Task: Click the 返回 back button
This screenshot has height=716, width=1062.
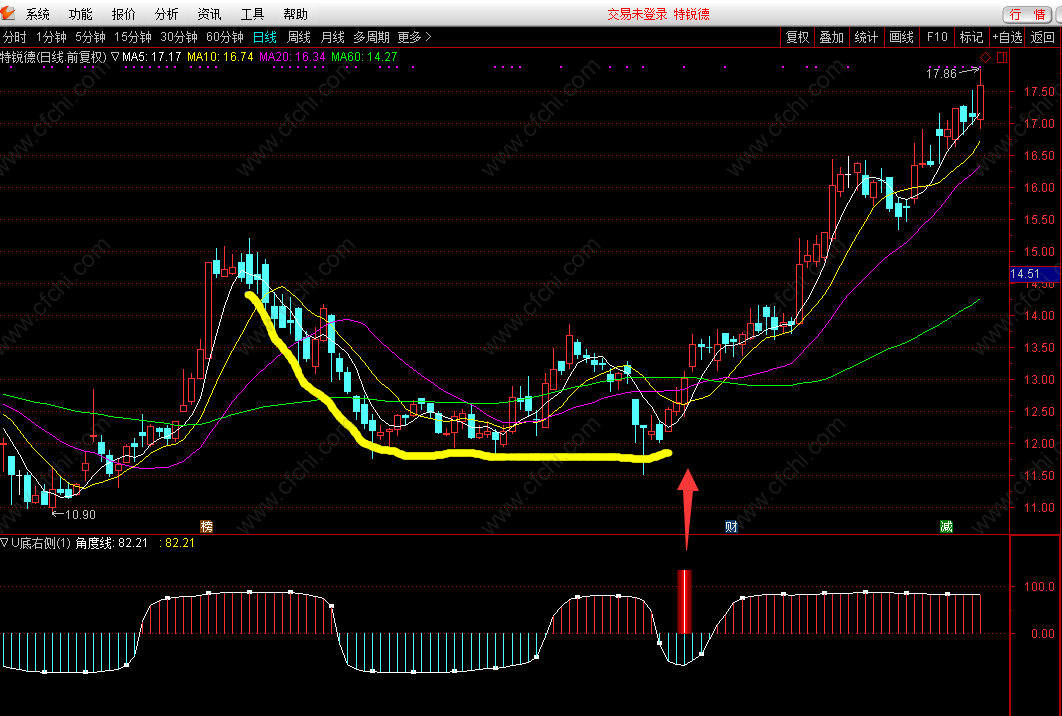Action: click(x=1043, y=37)
